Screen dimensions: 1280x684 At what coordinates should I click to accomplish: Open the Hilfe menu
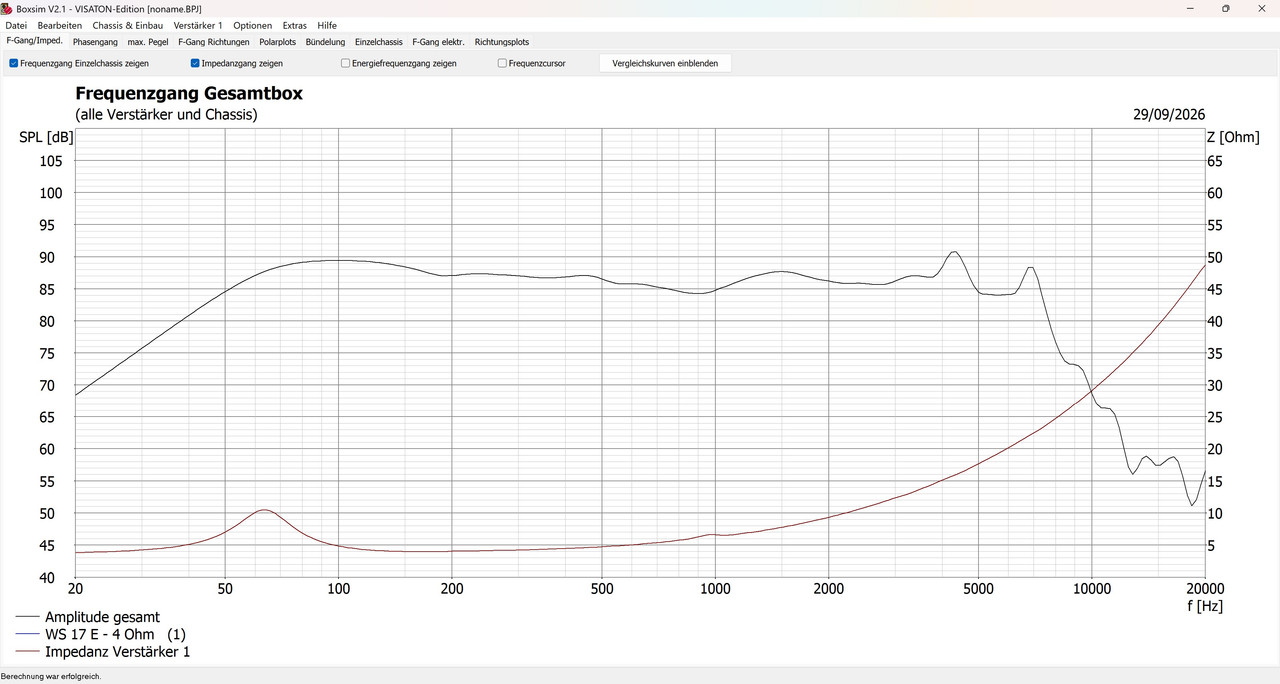click(x=327, y=25)
